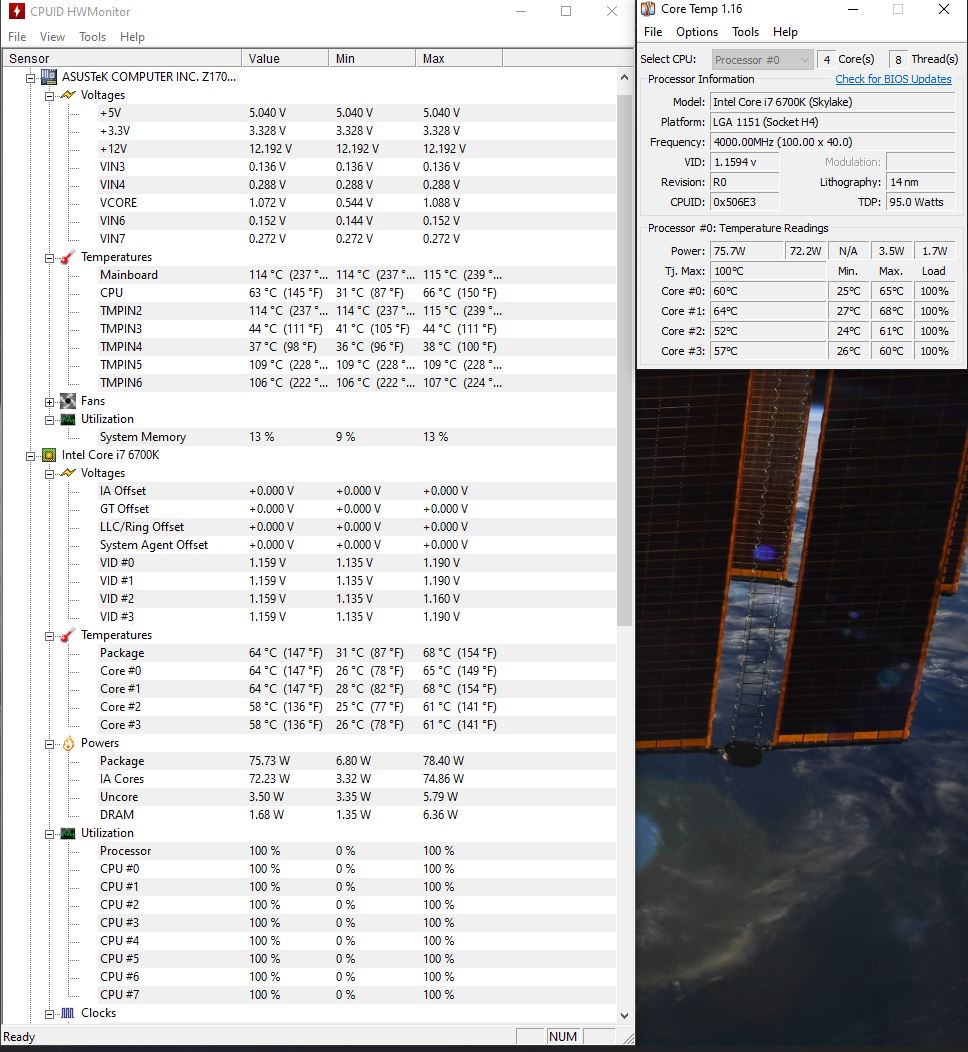Click the voltage icon under ASUSTeK motherboard

68,95
